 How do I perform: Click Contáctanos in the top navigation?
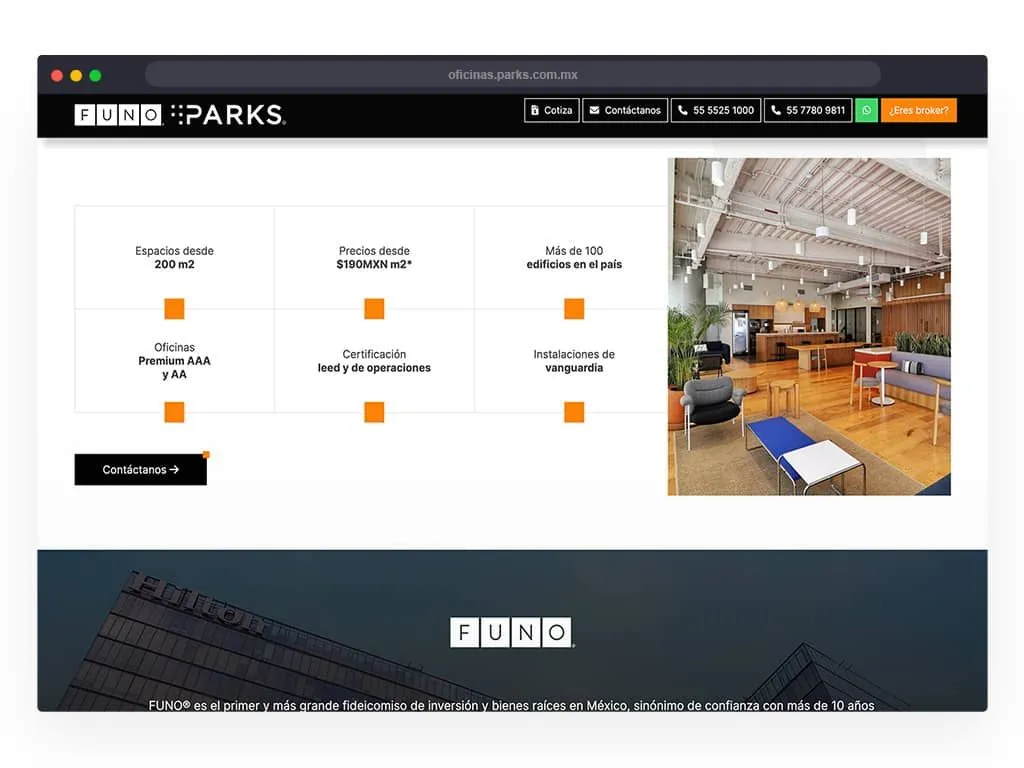click(624, 110)
